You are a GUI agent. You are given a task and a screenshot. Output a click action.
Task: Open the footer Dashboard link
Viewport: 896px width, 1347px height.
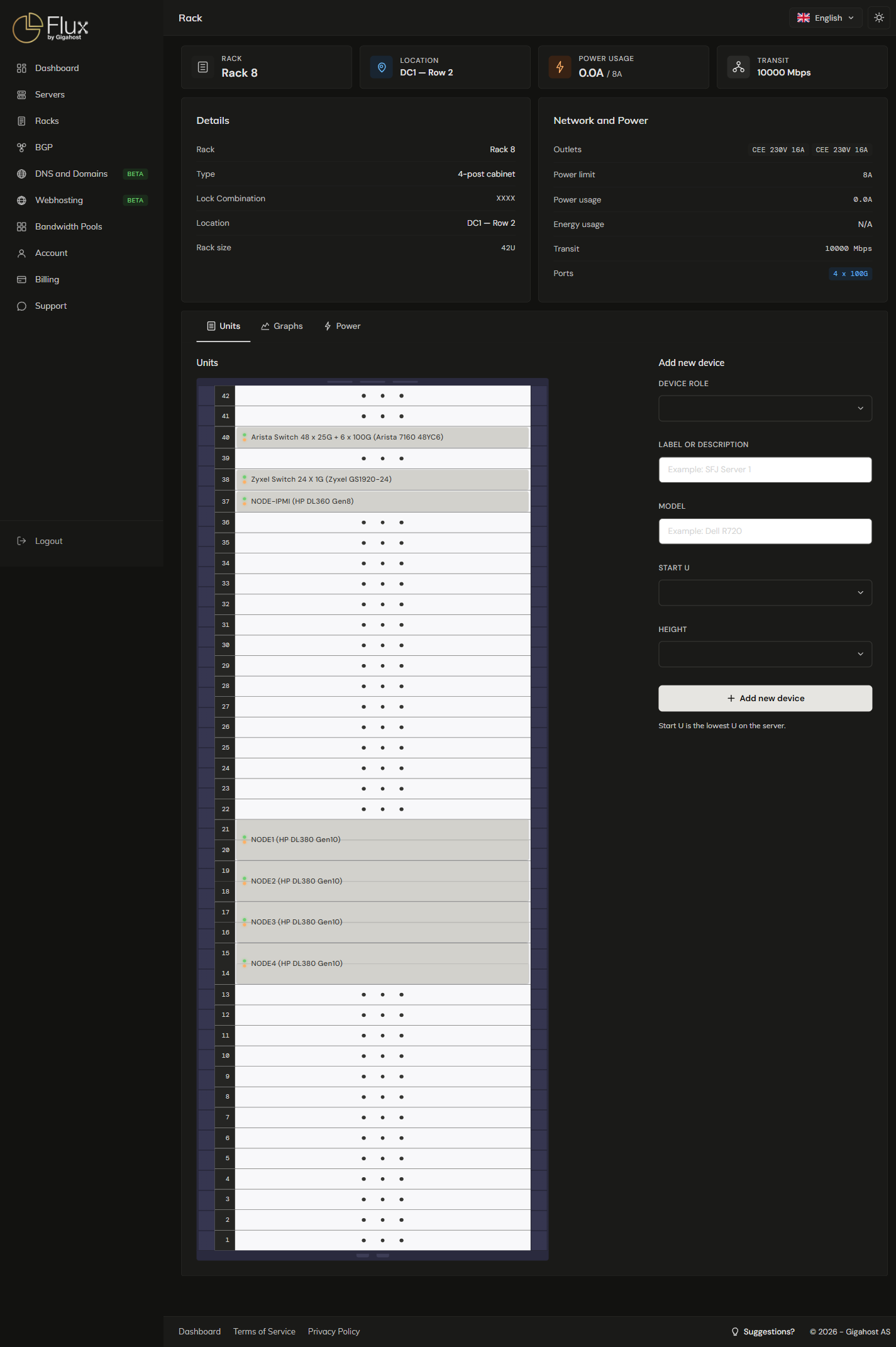point(199,1331)
